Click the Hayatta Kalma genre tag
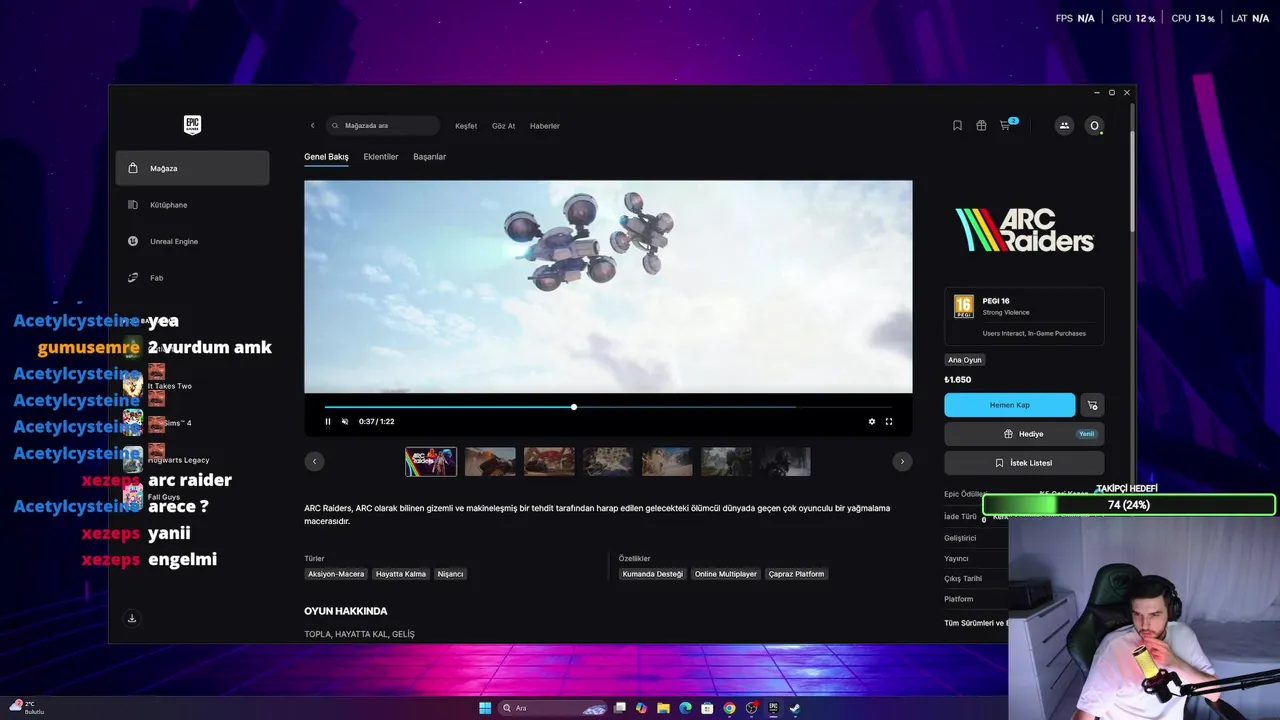The image size is (1280, 720). (401, 574)
